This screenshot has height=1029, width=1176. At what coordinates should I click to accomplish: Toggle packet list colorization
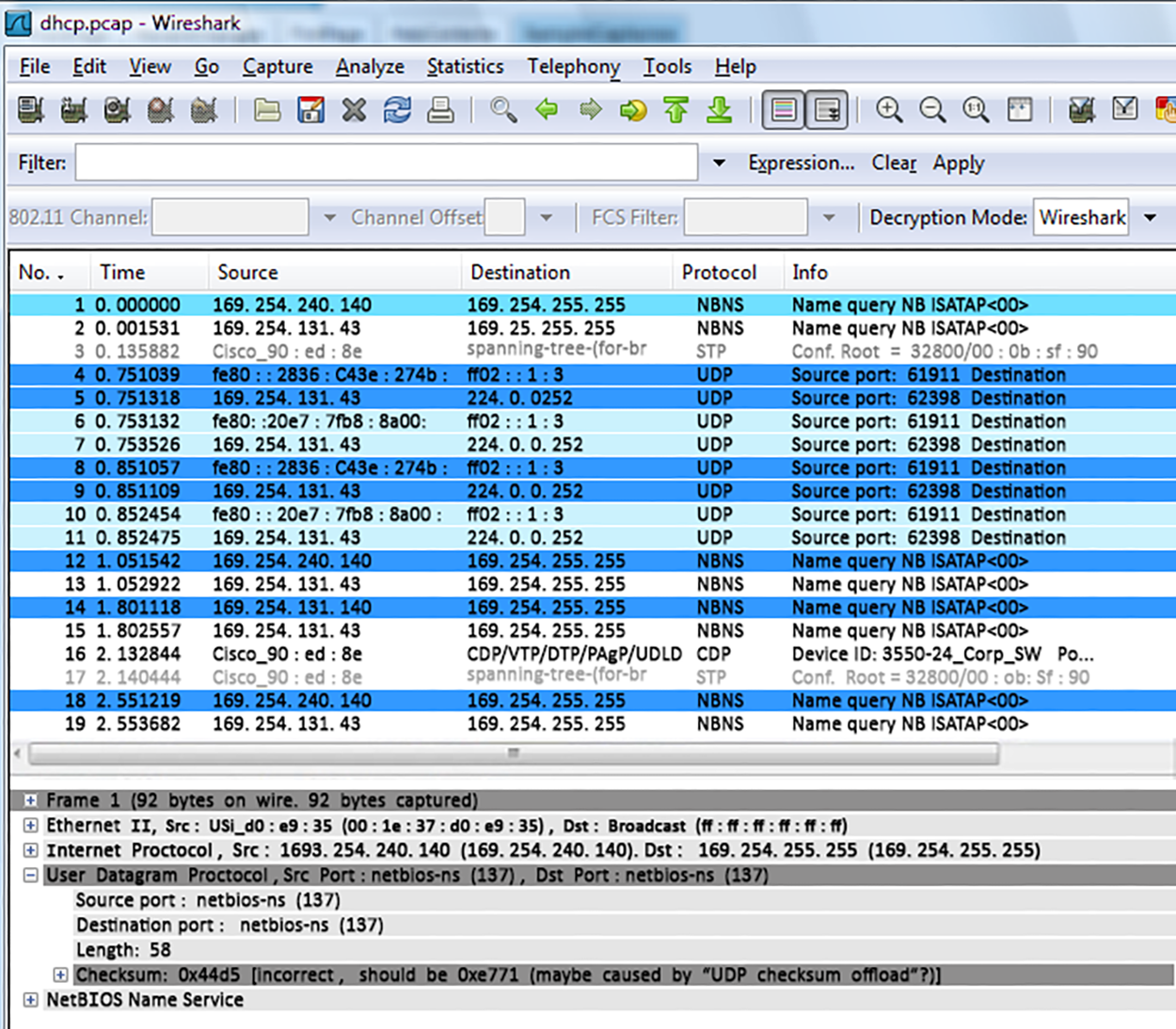(783, 110)
